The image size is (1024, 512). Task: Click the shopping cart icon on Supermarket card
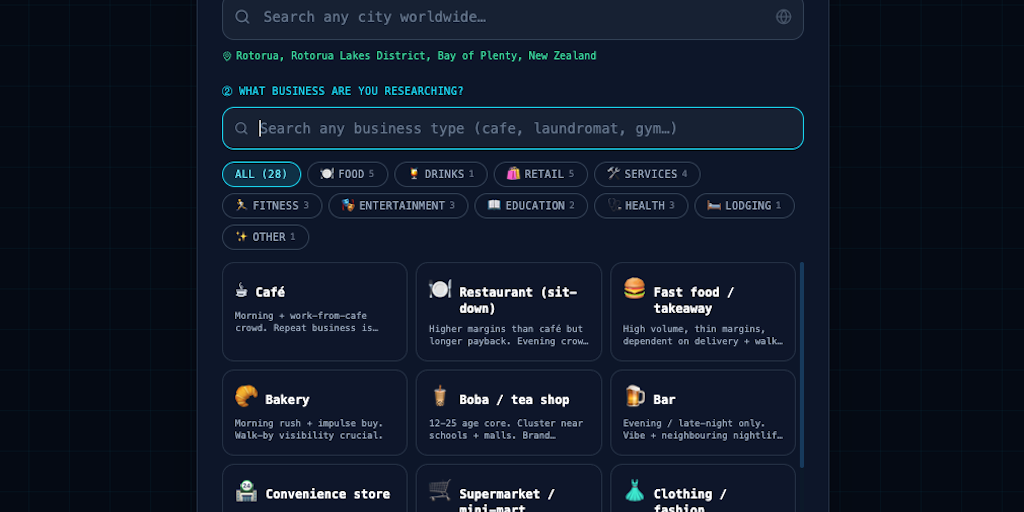440,490
